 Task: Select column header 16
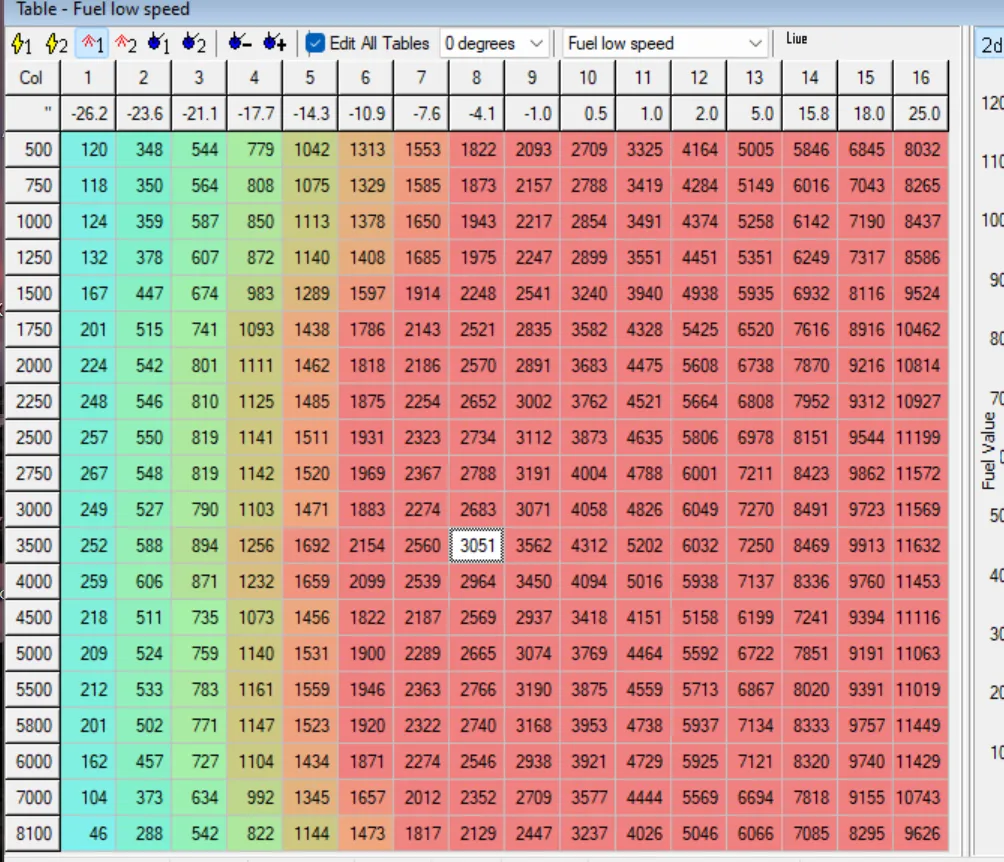pyautogui.click(x=921, y=77)
